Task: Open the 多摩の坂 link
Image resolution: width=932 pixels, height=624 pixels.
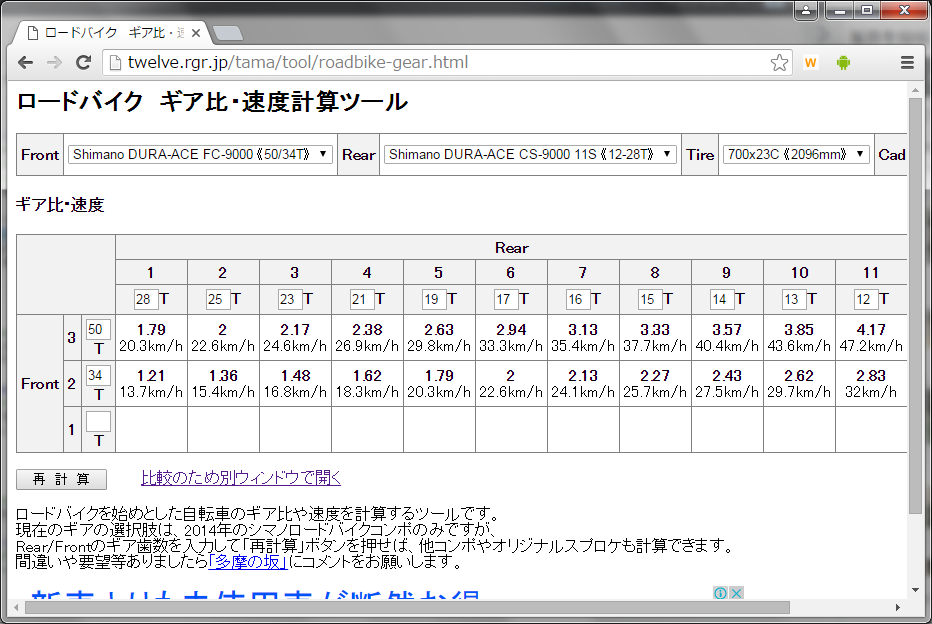Action: [x=248, y=562]
